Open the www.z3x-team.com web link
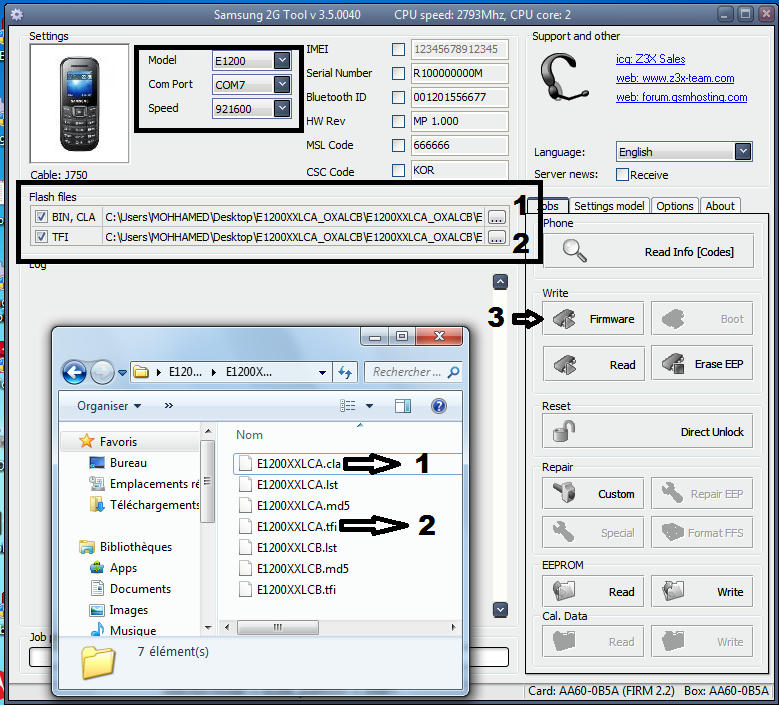Viewport: 779px width, 706px height. pos(675,78)
